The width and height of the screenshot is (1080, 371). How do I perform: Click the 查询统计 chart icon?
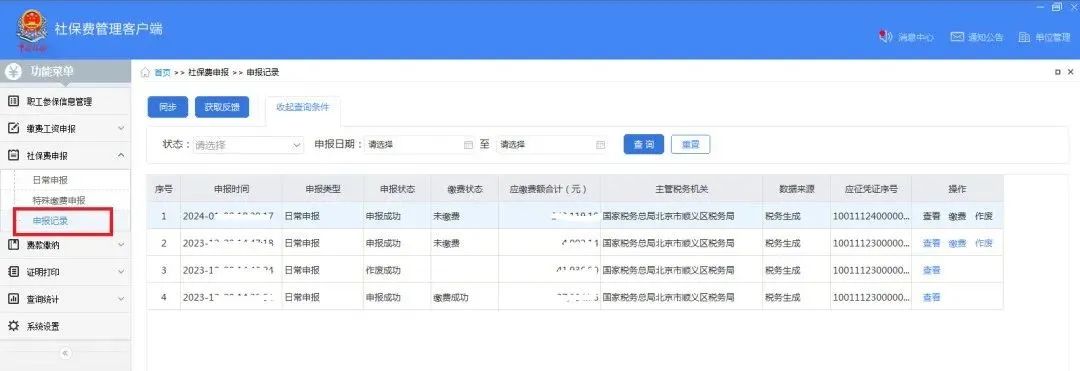click(13, 299)
